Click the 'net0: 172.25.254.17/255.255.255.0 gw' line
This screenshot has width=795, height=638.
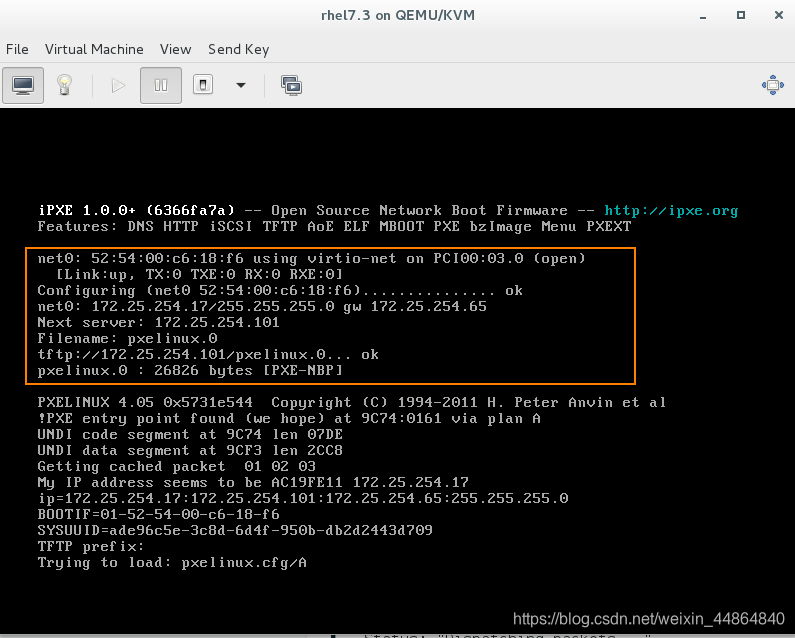coord(262,306)
